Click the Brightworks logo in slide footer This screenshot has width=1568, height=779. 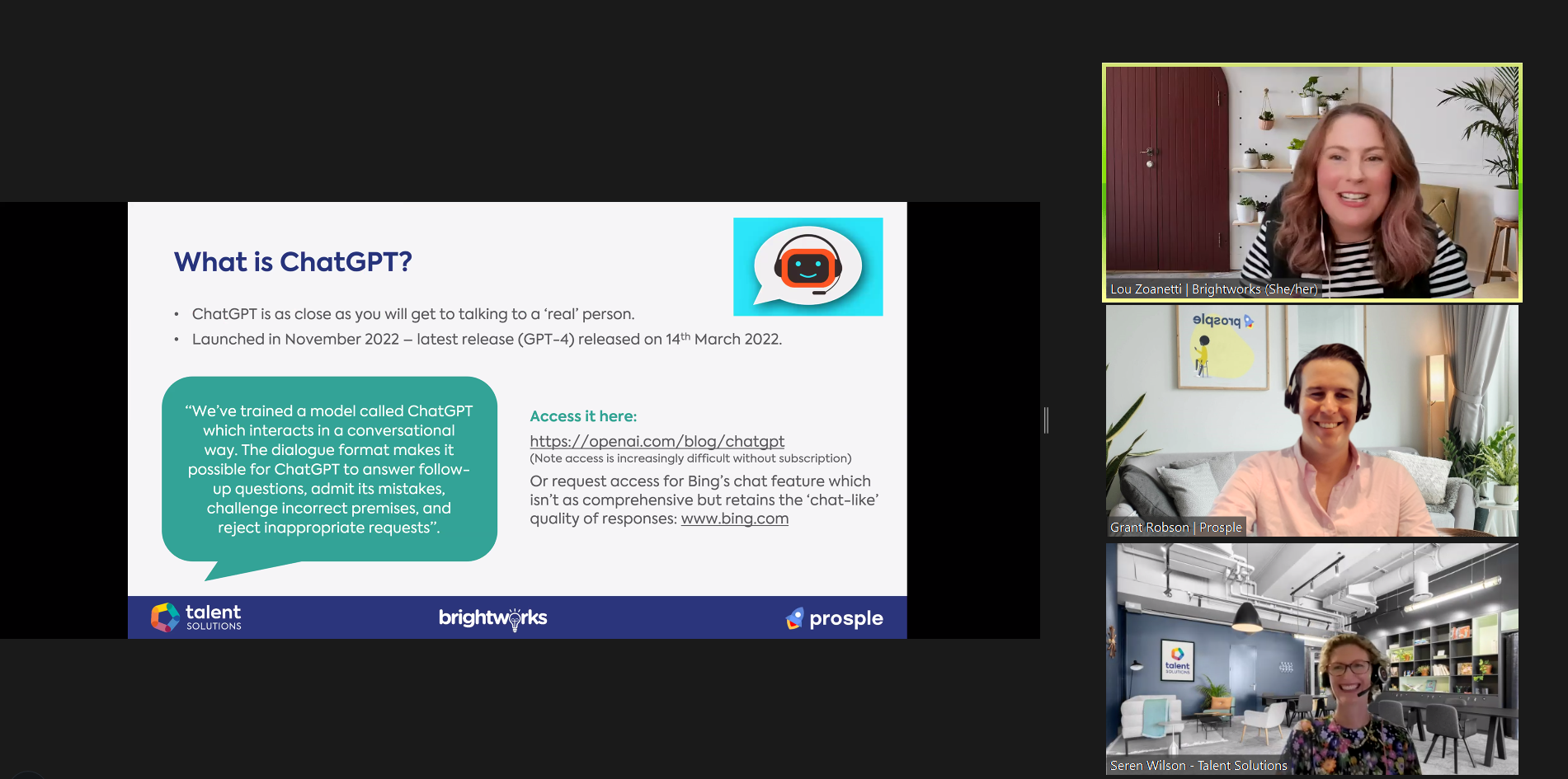click(492, 618)
